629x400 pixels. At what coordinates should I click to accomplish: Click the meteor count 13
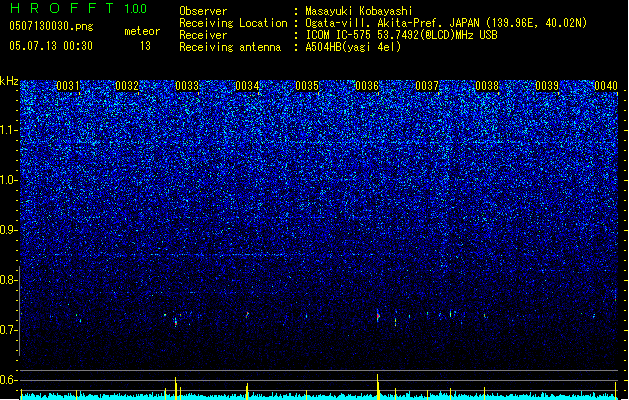(x=145, y=46)
